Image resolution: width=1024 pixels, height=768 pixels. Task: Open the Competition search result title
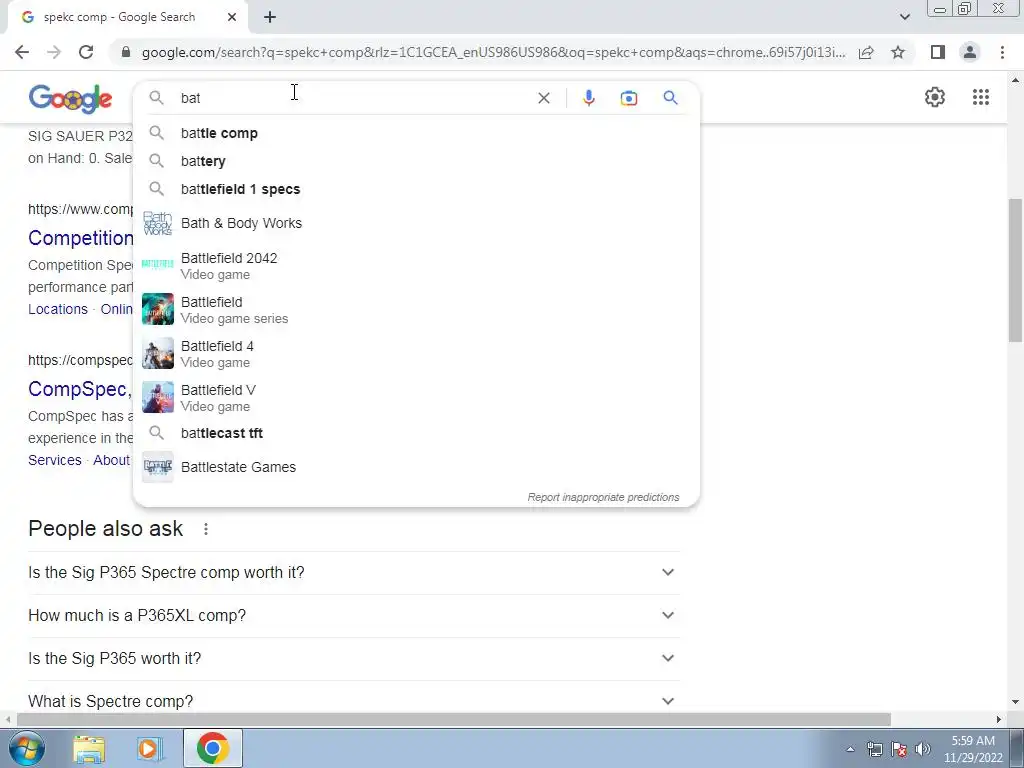click(x=80, y=238)
